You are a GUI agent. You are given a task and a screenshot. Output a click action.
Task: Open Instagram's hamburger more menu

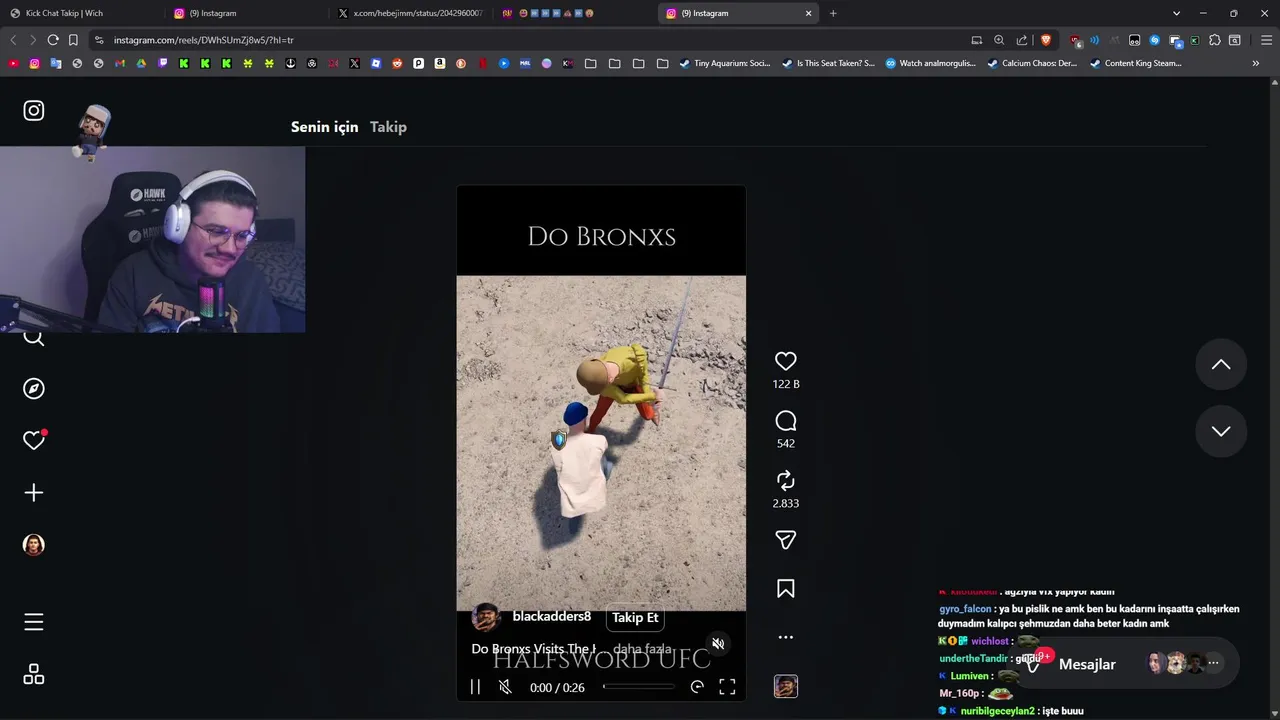click(34, 622)
